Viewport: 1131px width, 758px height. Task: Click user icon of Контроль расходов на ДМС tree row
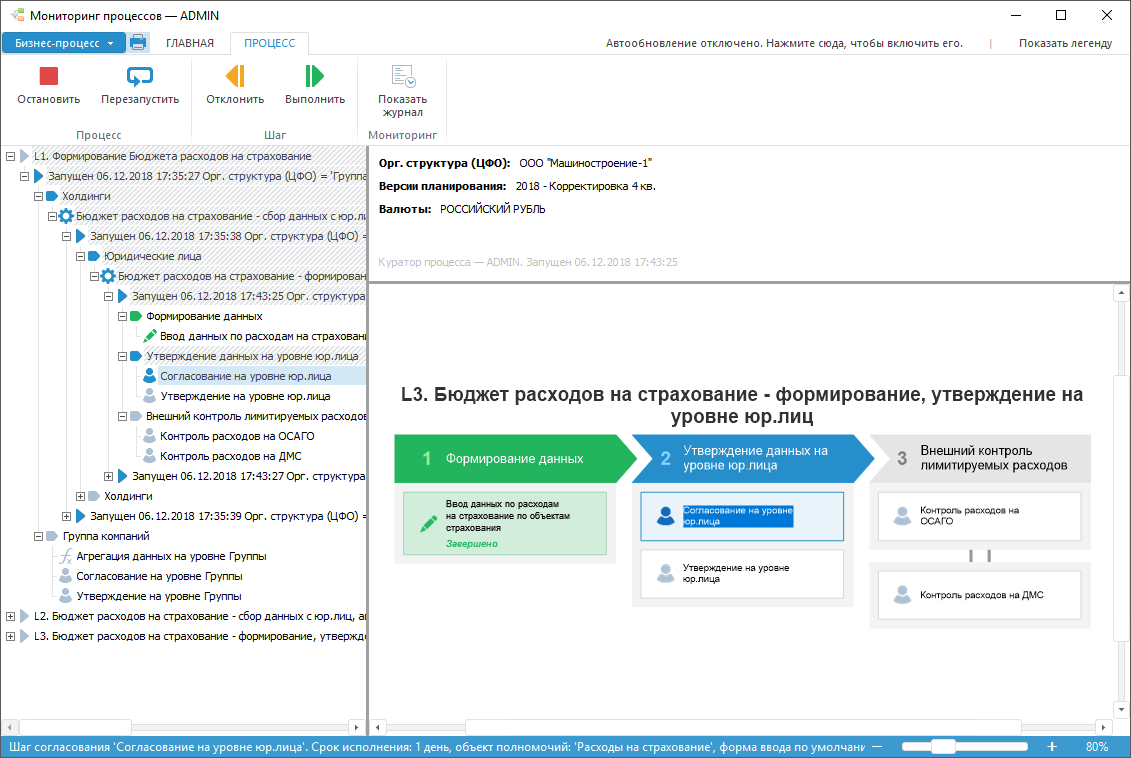click(x=149, y=456)
